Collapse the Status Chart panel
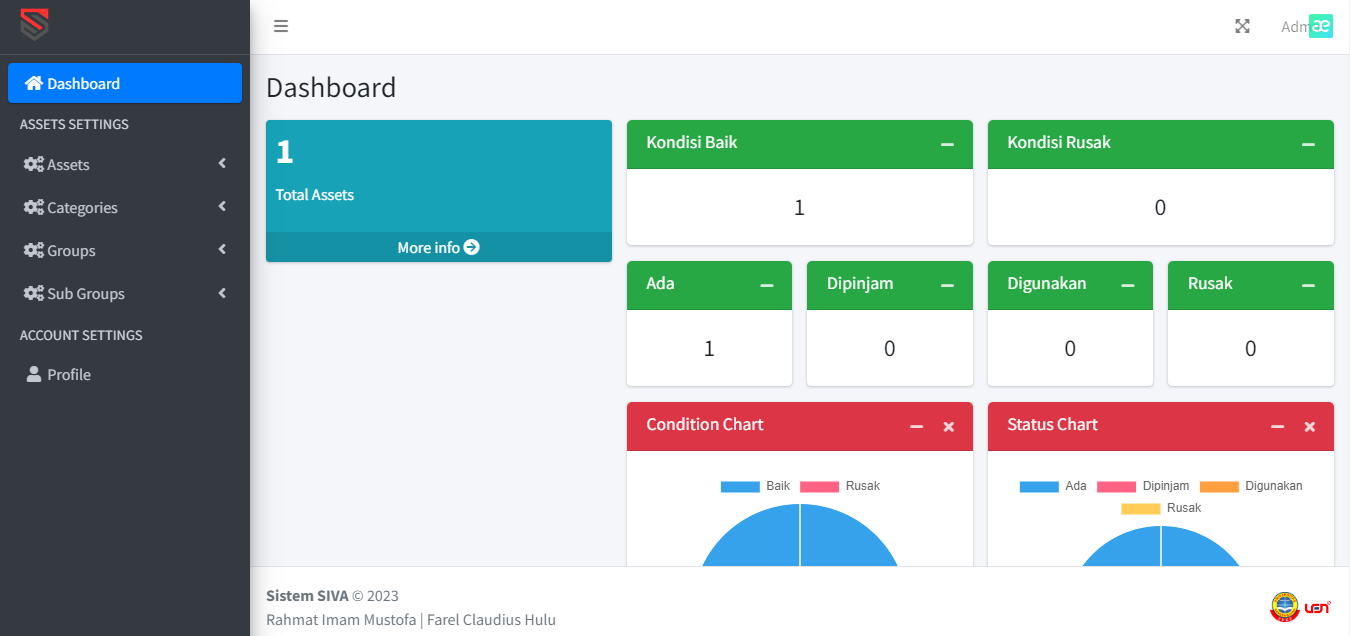 point(1277,426)
